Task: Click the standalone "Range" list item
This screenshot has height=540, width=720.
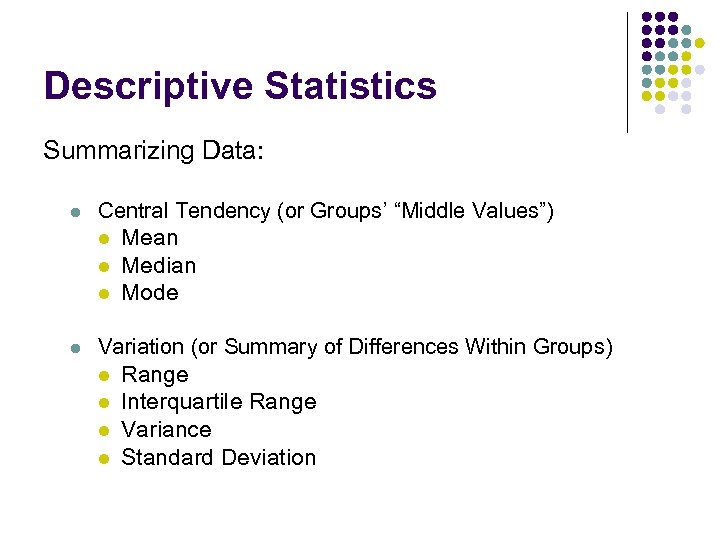Action: coord(154,375)
